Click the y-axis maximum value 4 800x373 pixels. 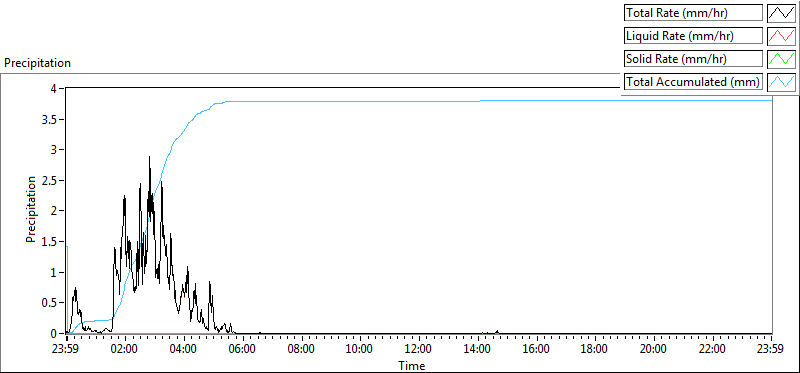click(59, 89)
